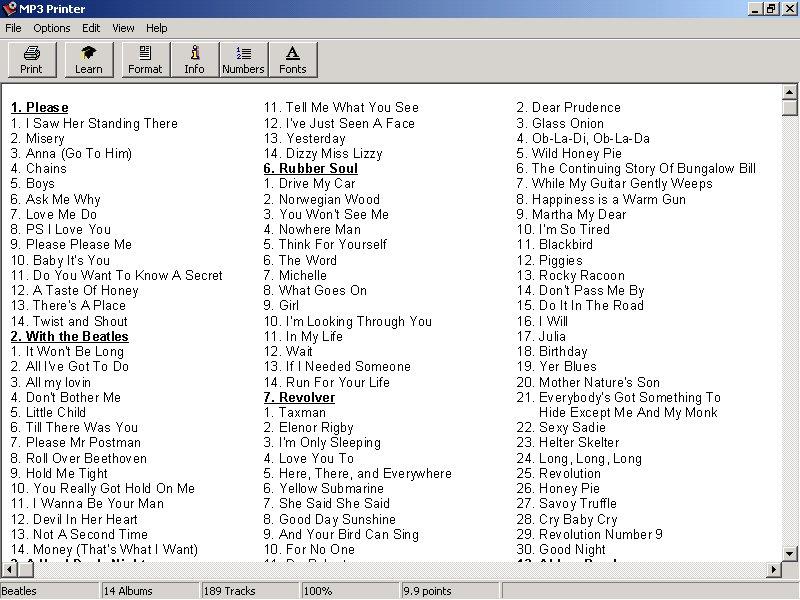Click the '14 Albums' status bar field

tap(150, 591)
